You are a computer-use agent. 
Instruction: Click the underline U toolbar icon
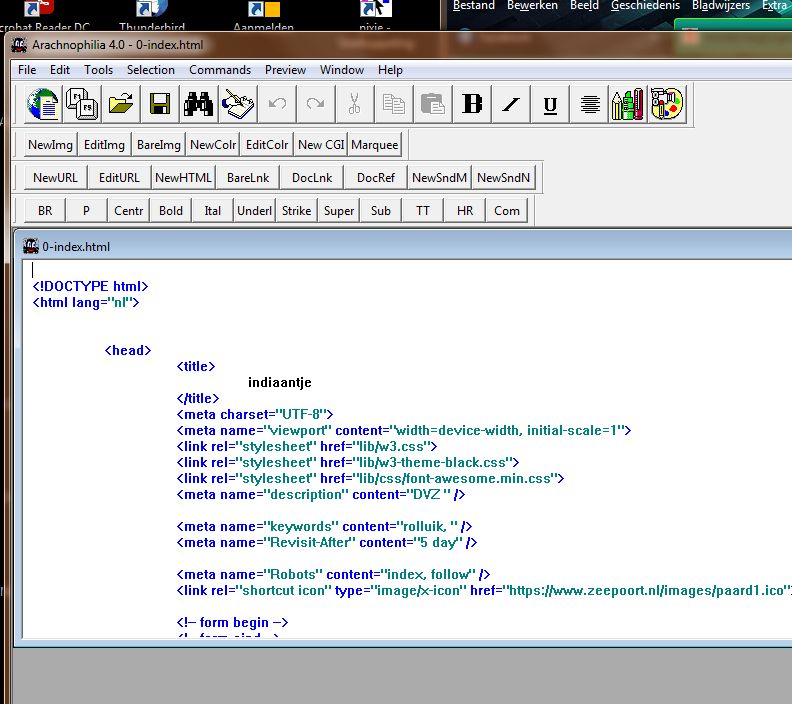pos(549,104)
